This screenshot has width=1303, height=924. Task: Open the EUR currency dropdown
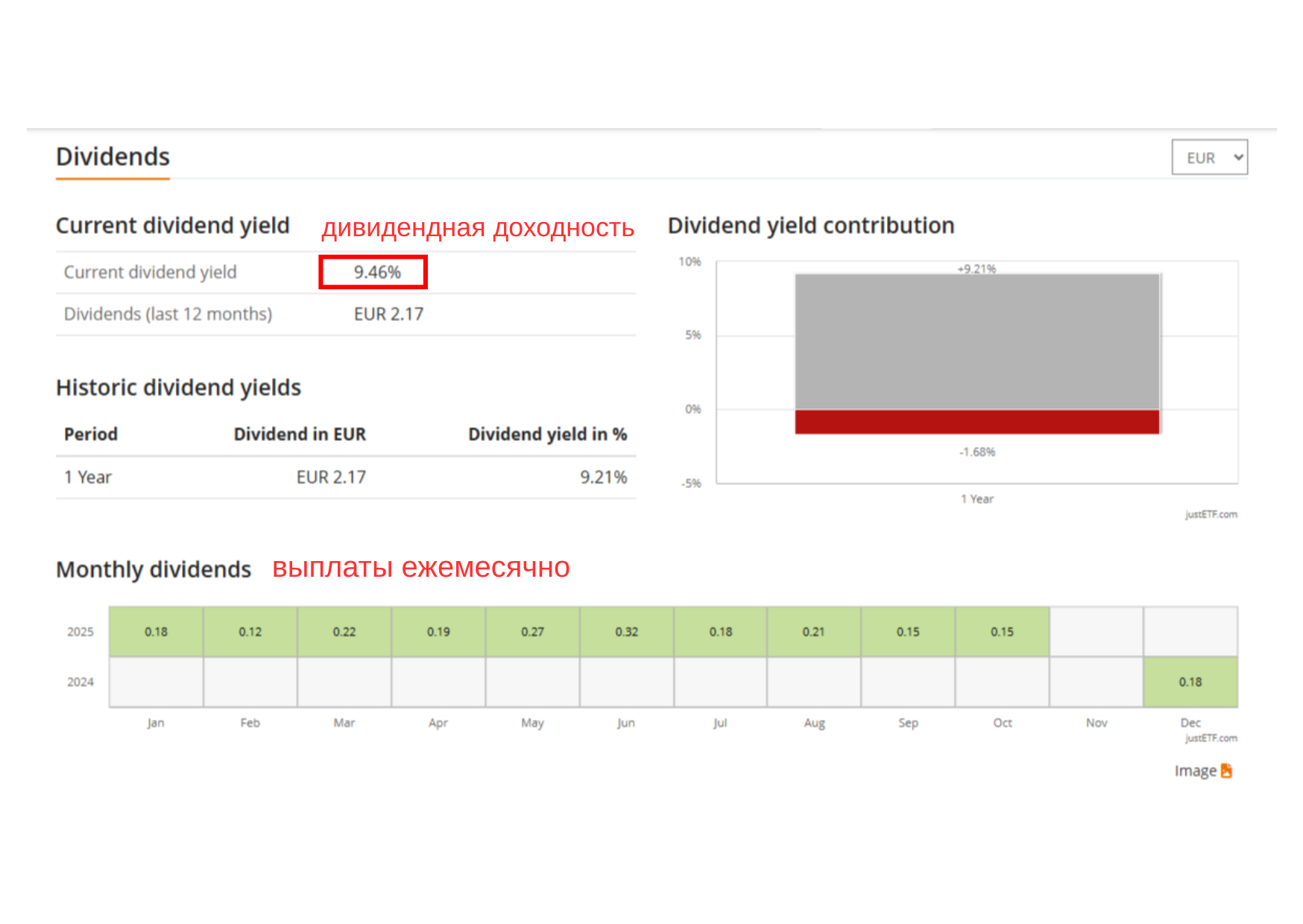pyautogui.click(x=1209, y=157)
